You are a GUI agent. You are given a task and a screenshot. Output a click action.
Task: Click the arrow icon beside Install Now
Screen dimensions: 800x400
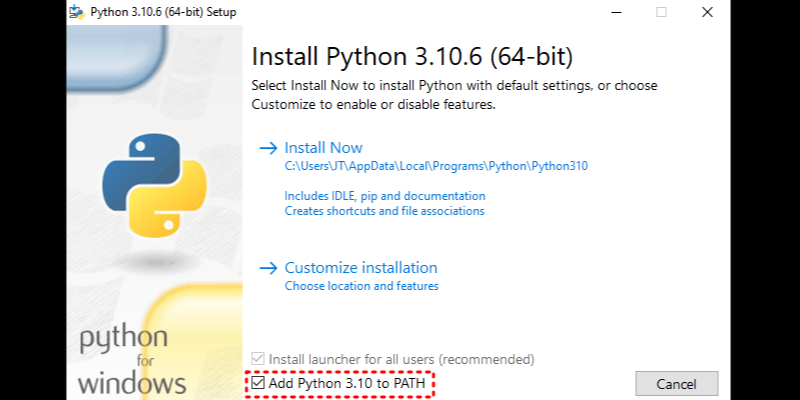point(267,148)
